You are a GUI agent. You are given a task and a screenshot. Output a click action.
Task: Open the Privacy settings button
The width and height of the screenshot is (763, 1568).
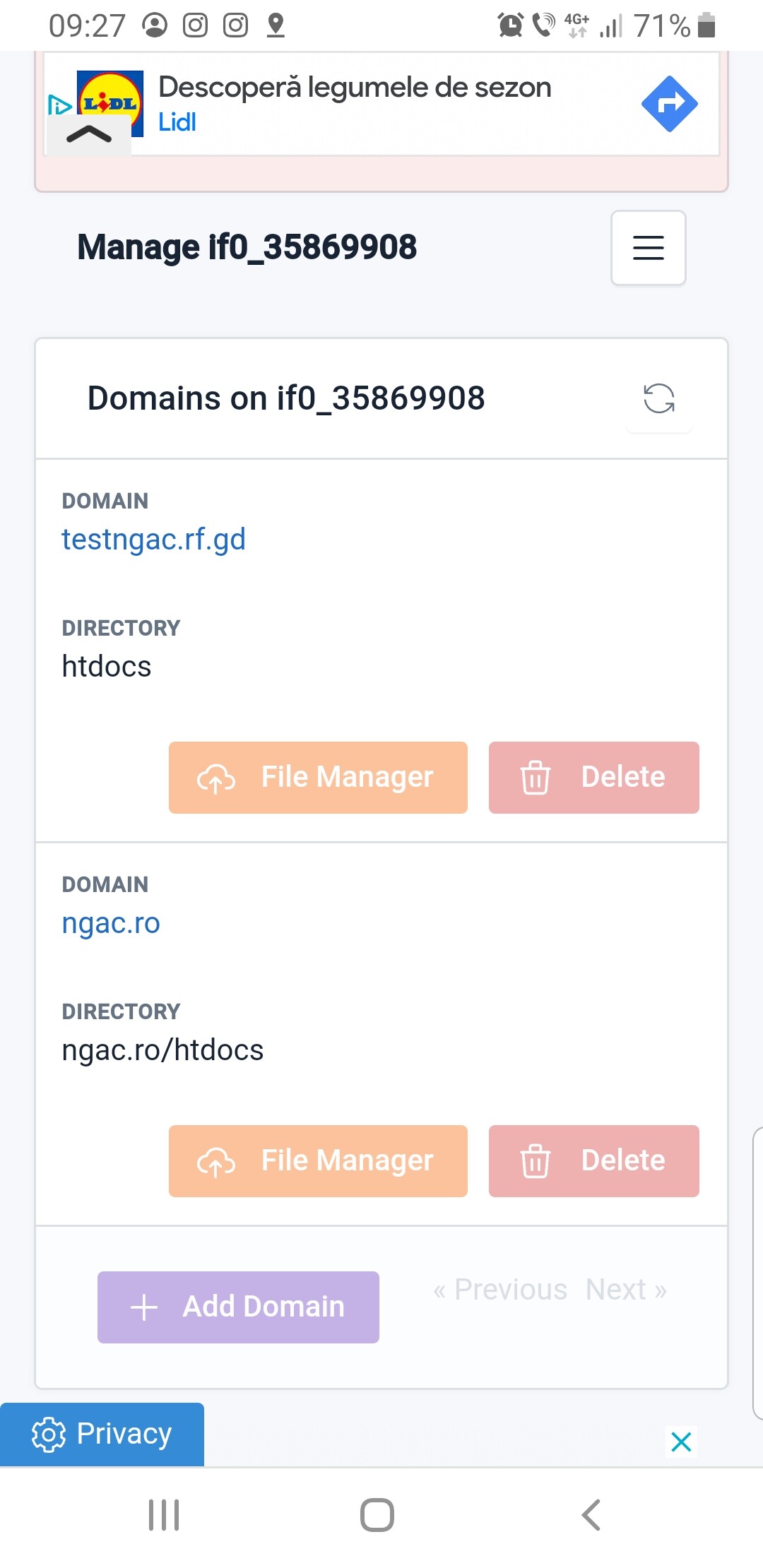coord(102,1434)
